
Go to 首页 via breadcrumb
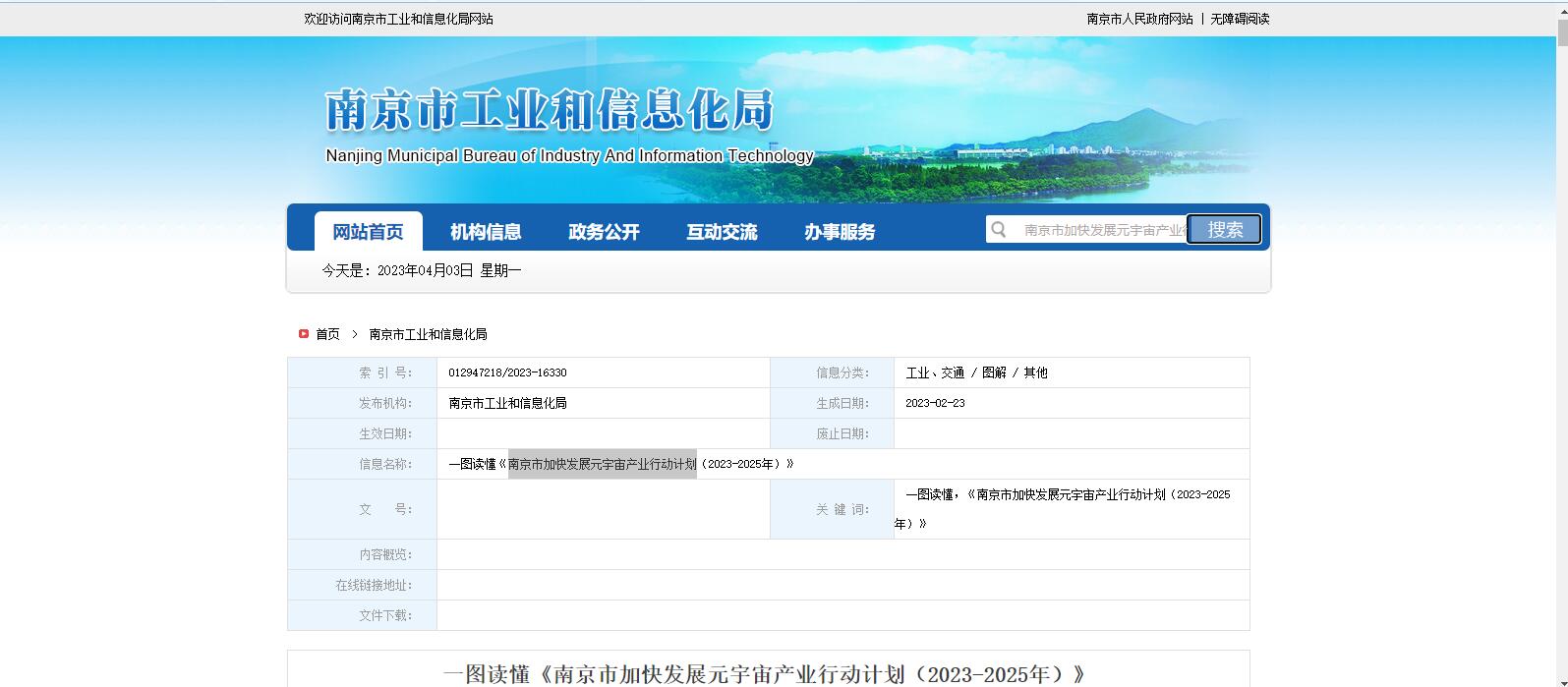(x=327, y=334)
